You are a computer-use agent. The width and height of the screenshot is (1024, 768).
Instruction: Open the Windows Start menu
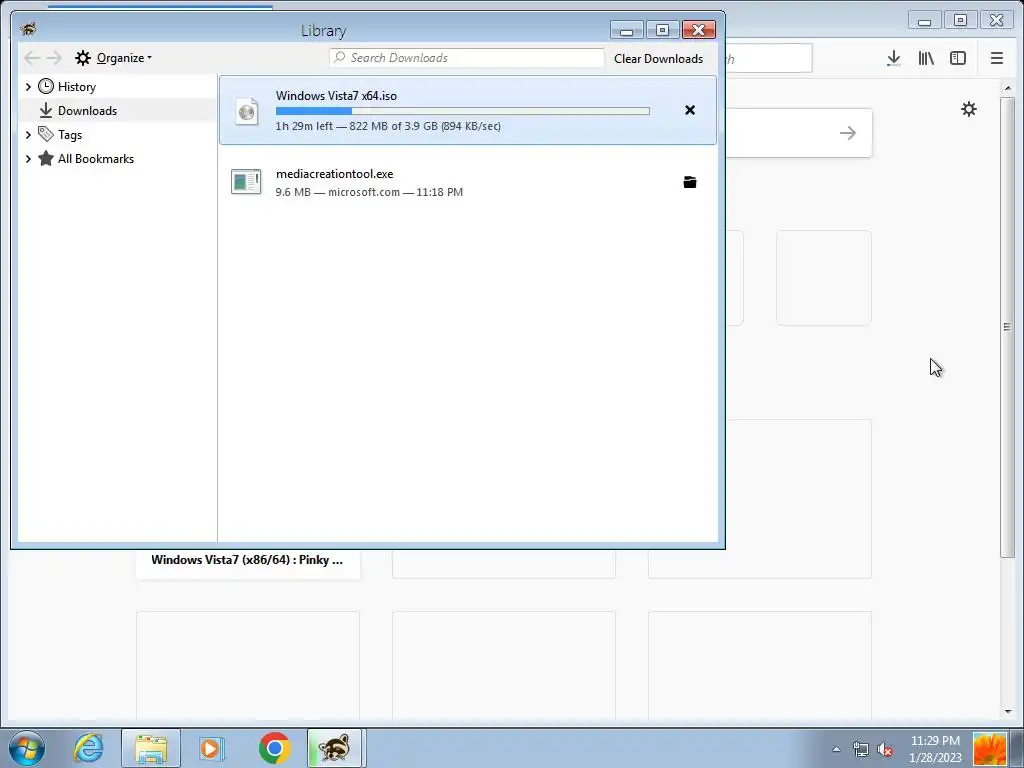point(27,748)
